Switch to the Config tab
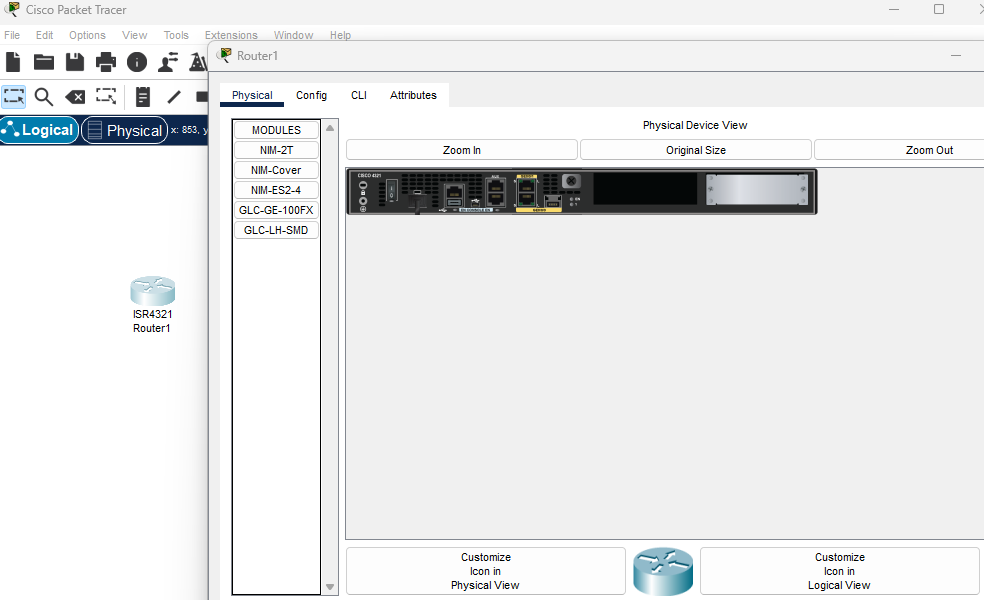984x600 pixels. click(x=311, y=95)
